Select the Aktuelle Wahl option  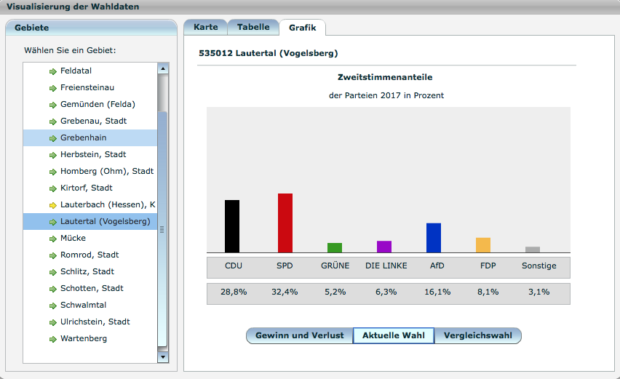click(x=393, y=336)
